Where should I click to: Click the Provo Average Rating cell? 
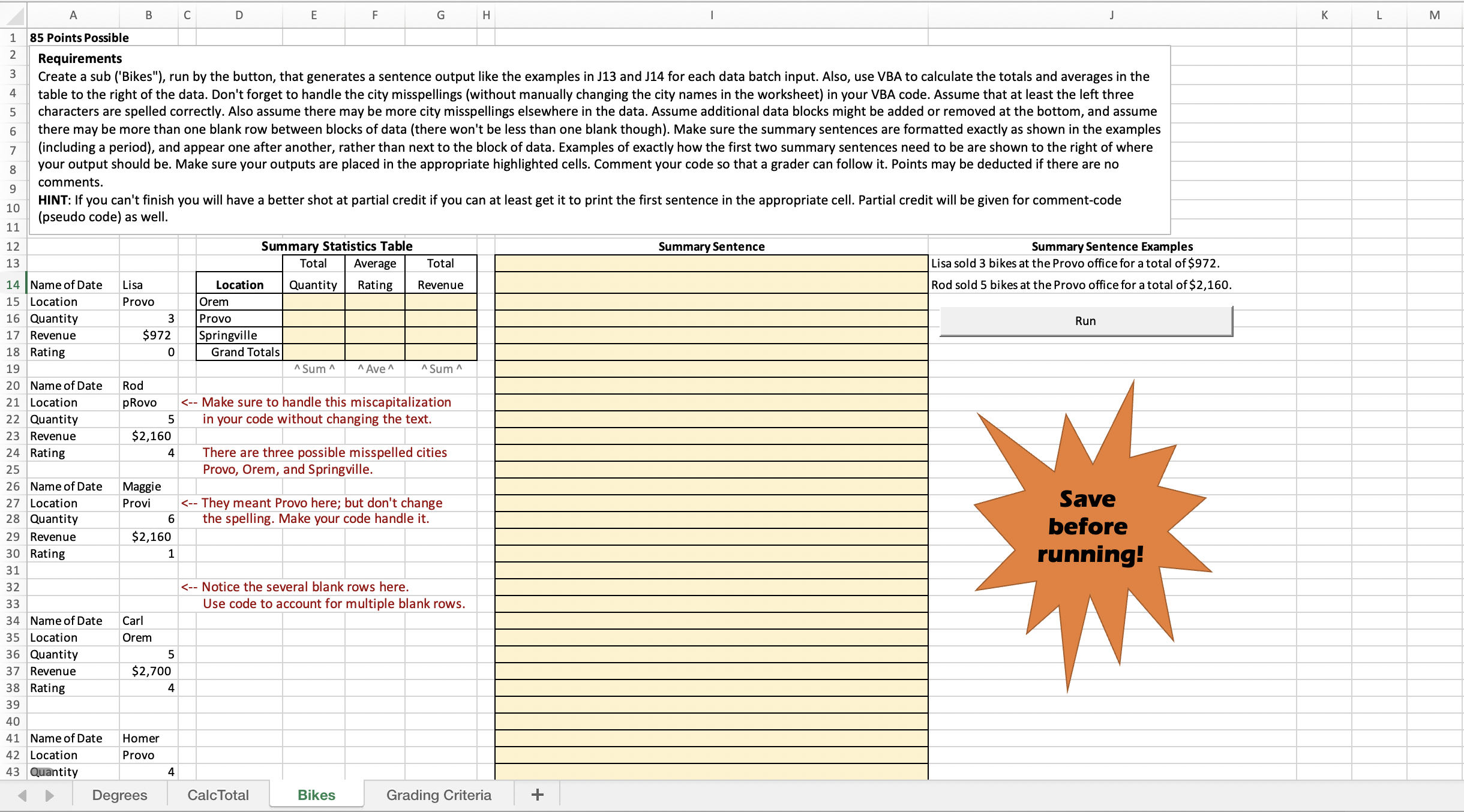point(374,318)
